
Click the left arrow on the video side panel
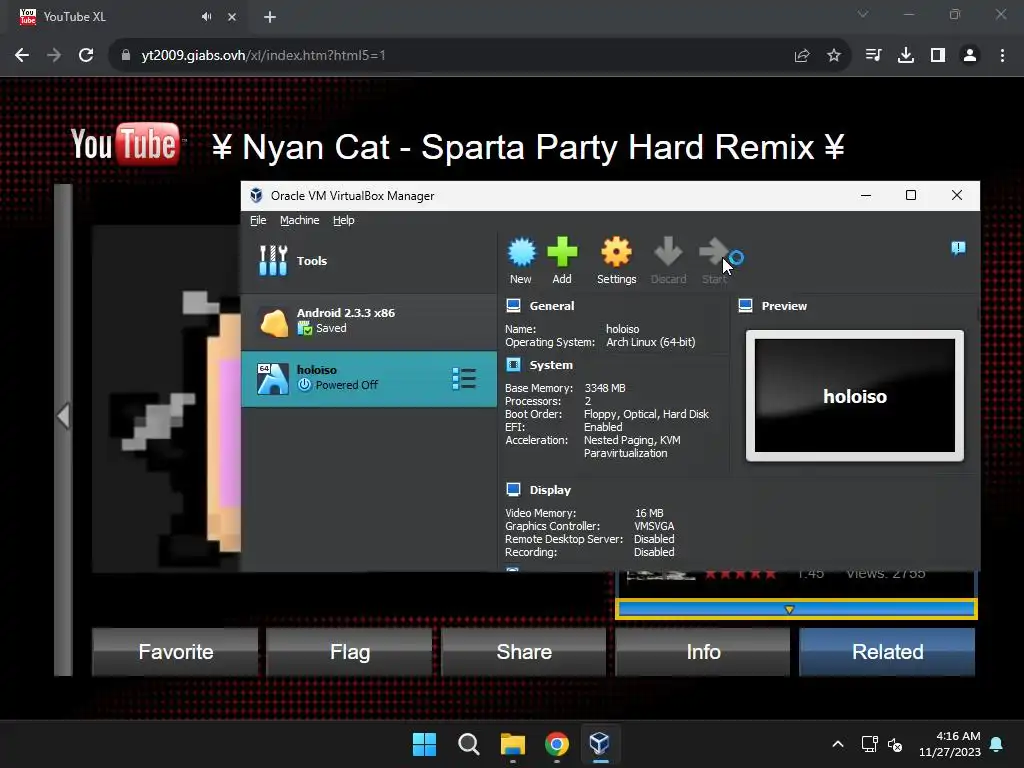pos(63,415)
